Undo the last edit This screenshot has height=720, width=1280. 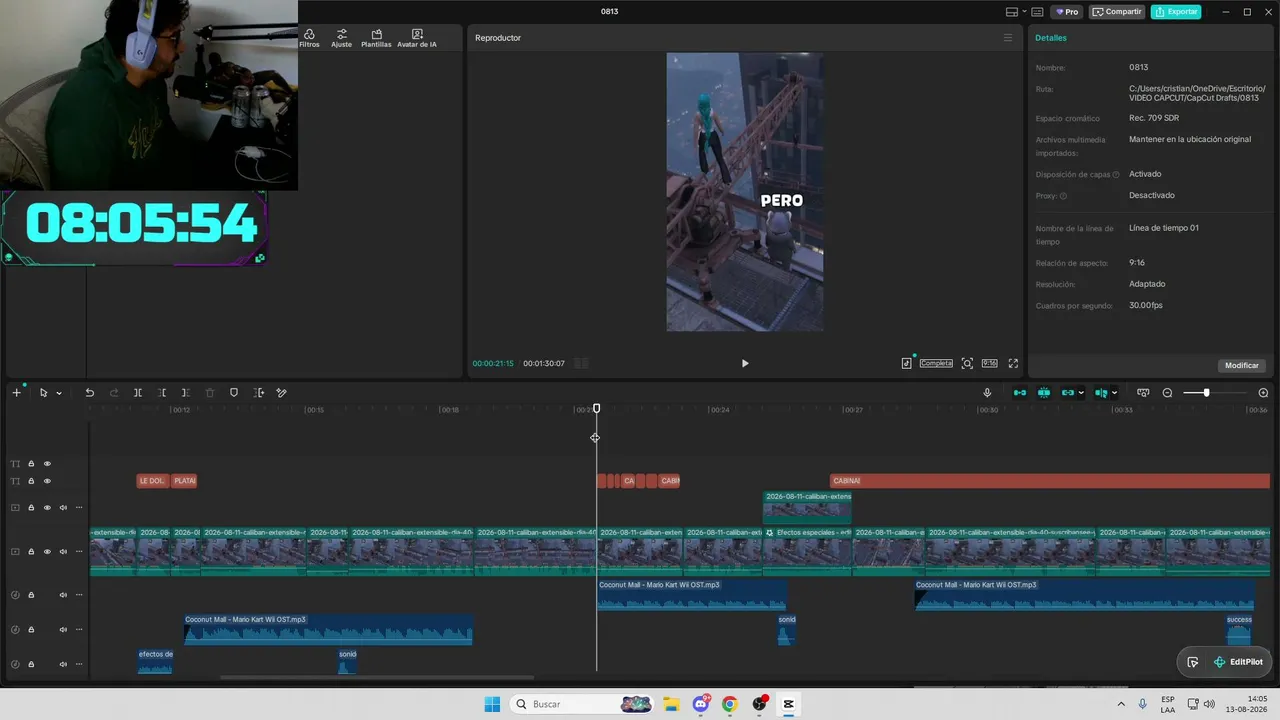click(90, 393)
